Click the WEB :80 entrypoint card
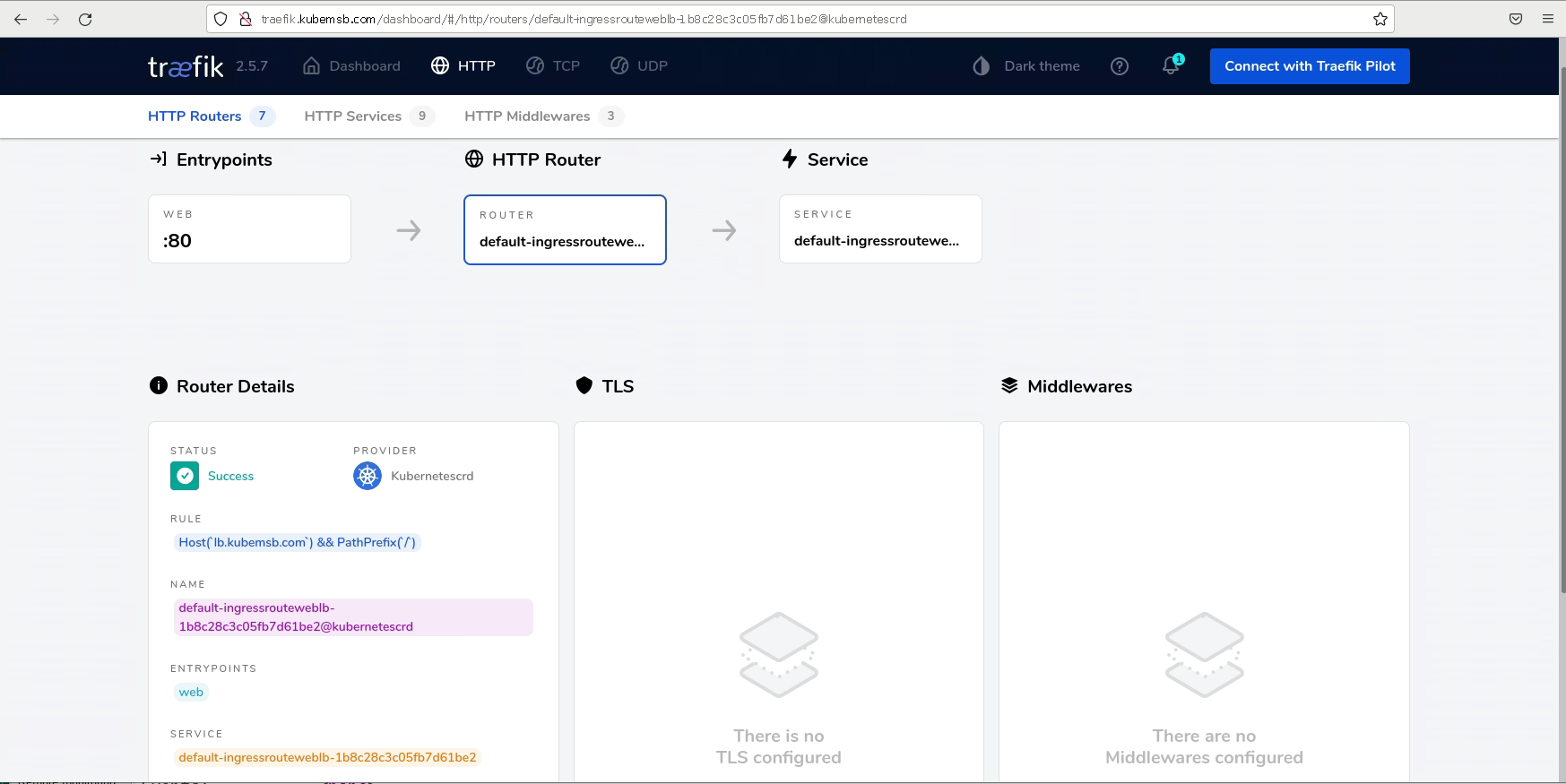 click(x=249, y=229)
